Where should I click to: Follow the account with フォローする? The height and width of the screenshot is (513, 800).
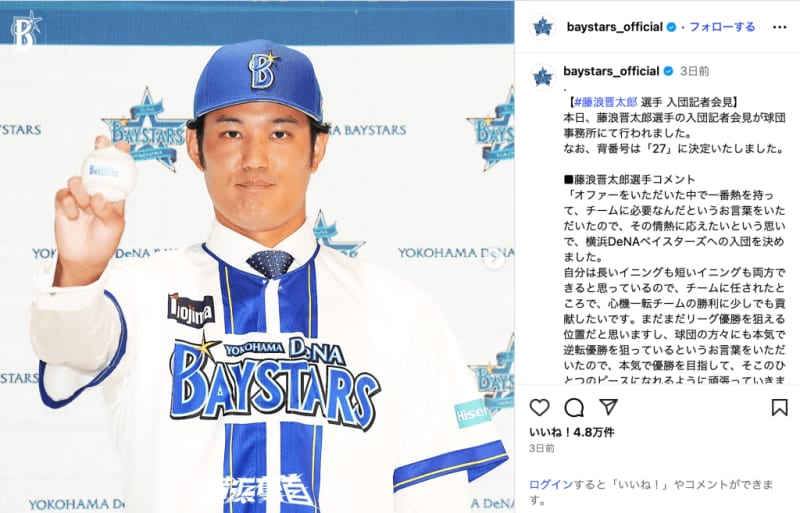tap(722, 27)
